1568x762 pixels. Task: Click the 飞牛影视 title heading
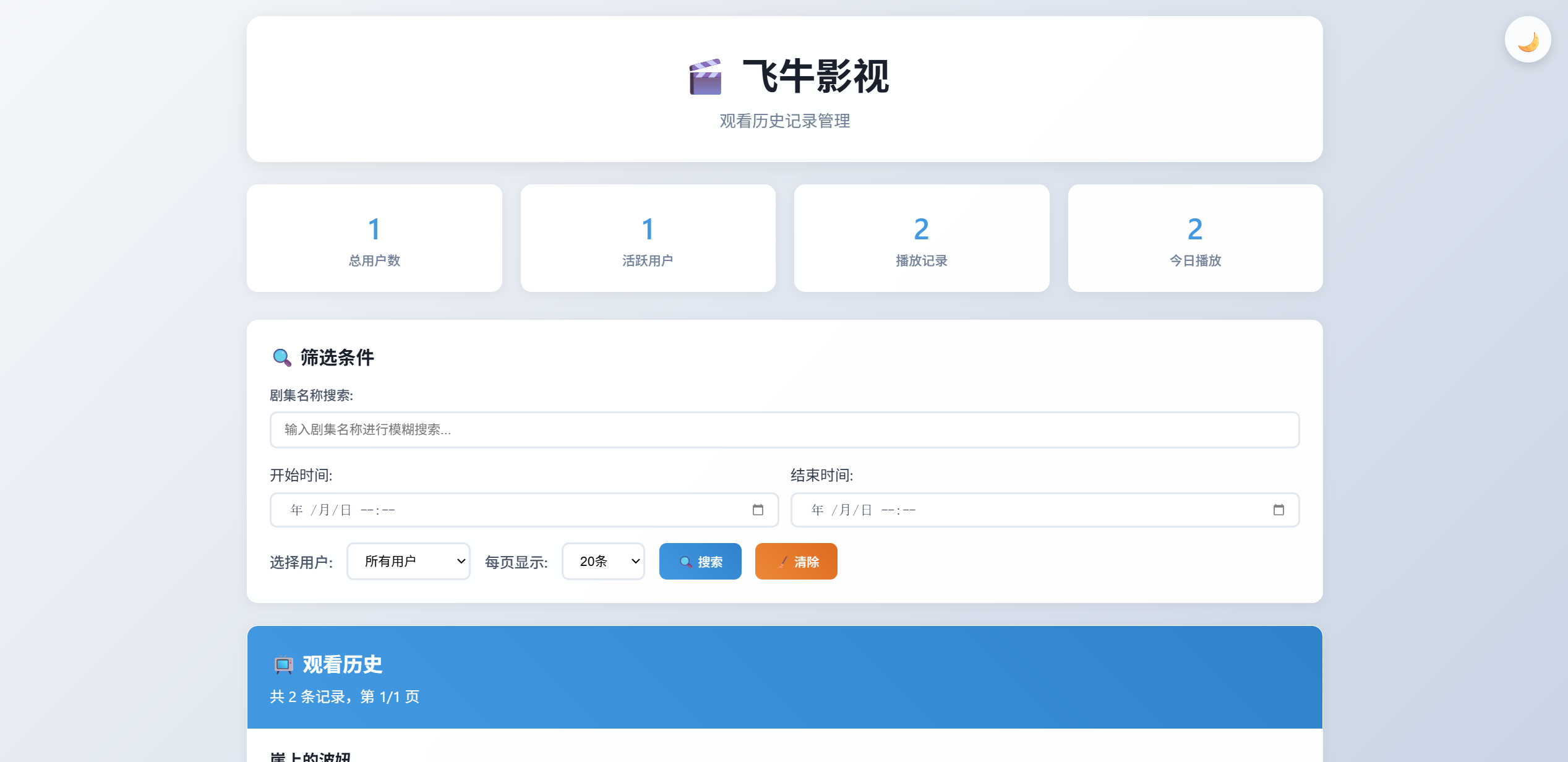click(x=815, y=77)
